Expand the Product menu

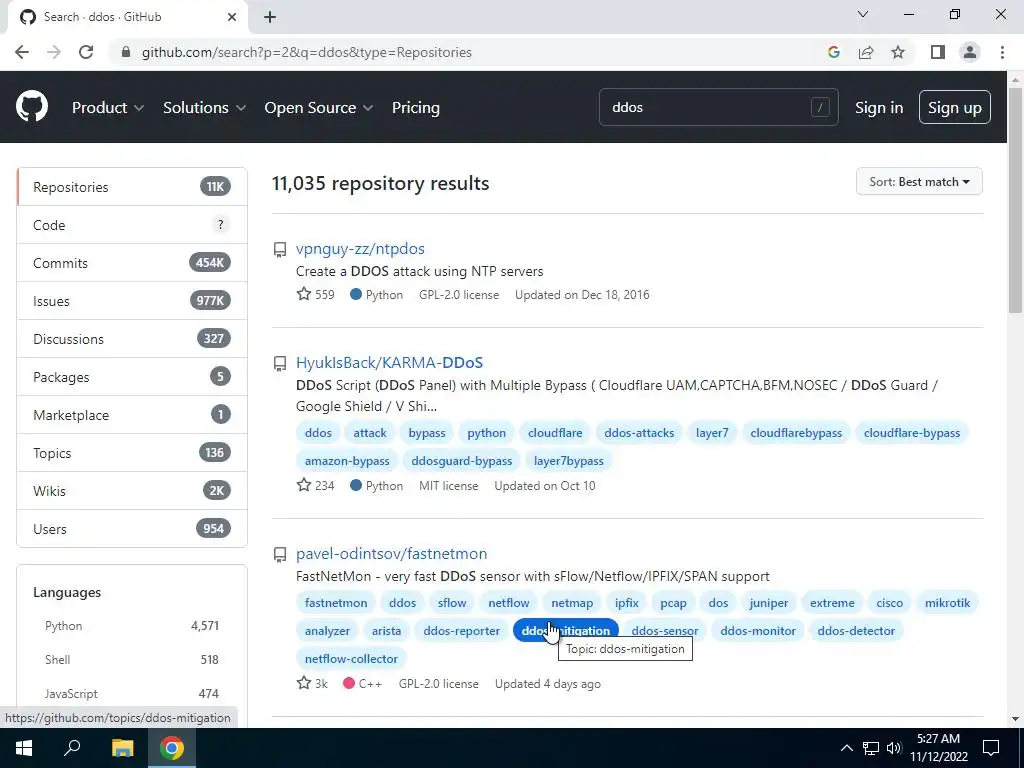[x=108, y=107]
